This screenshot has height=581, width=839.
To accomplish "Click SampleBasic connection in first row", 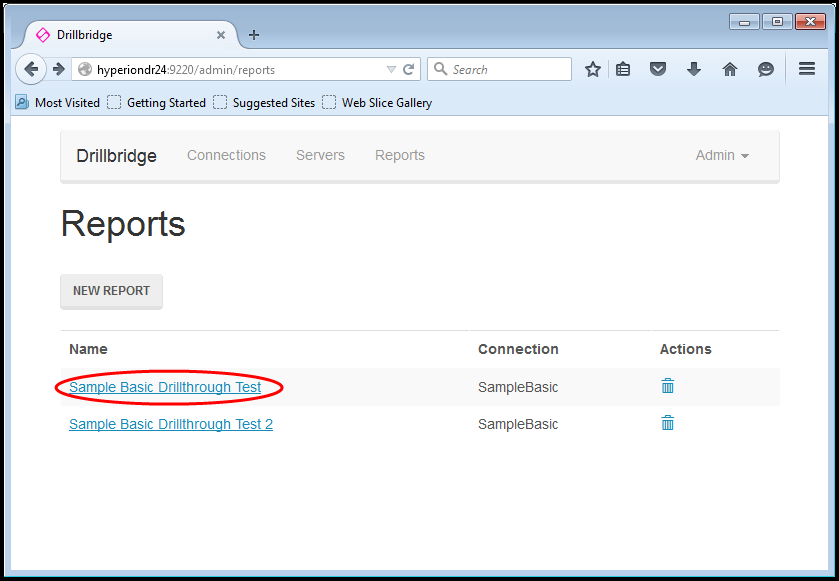I will 518,387.
